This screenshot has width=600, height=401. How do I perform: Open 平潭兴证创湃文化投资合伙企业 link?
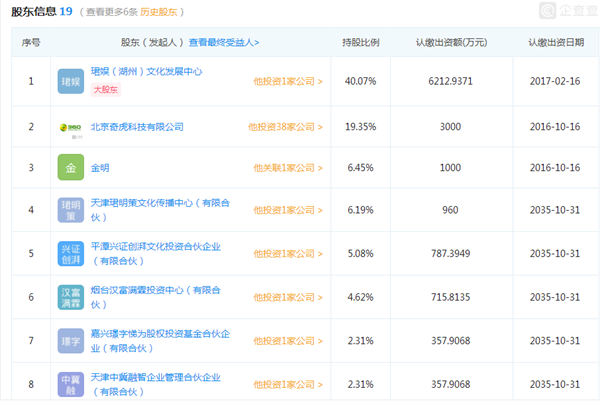click(155, 254)
